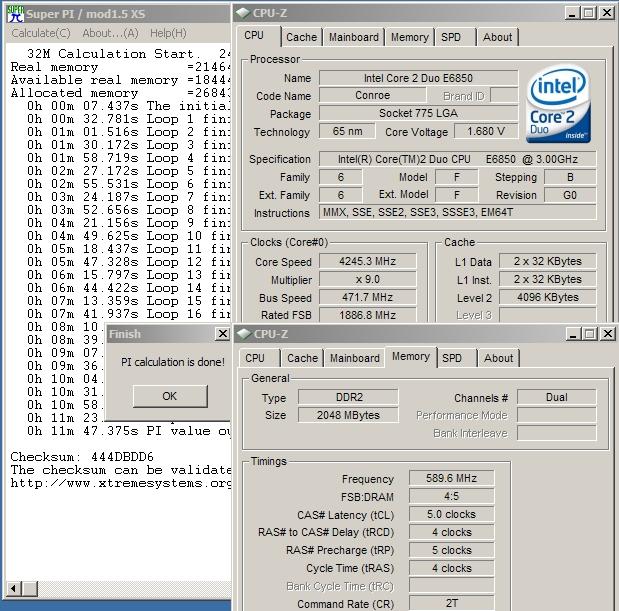Maximize the lower CPU-Z window
This screenshot has width=619, height=611.
(x=590, y=334)
